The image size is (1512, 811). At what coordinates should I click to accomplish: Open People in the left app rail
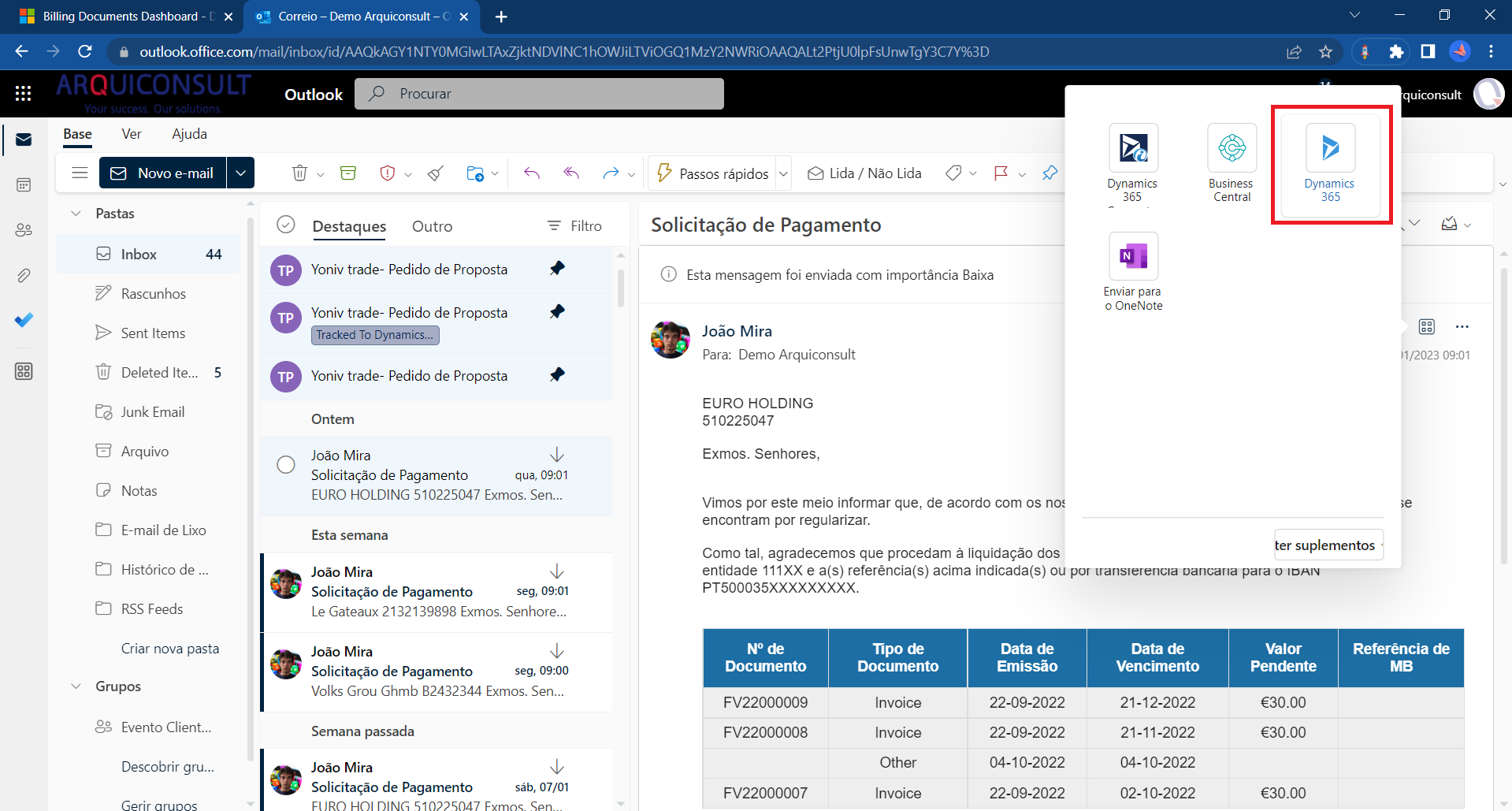pyautogui.click(x=24, y=230)
